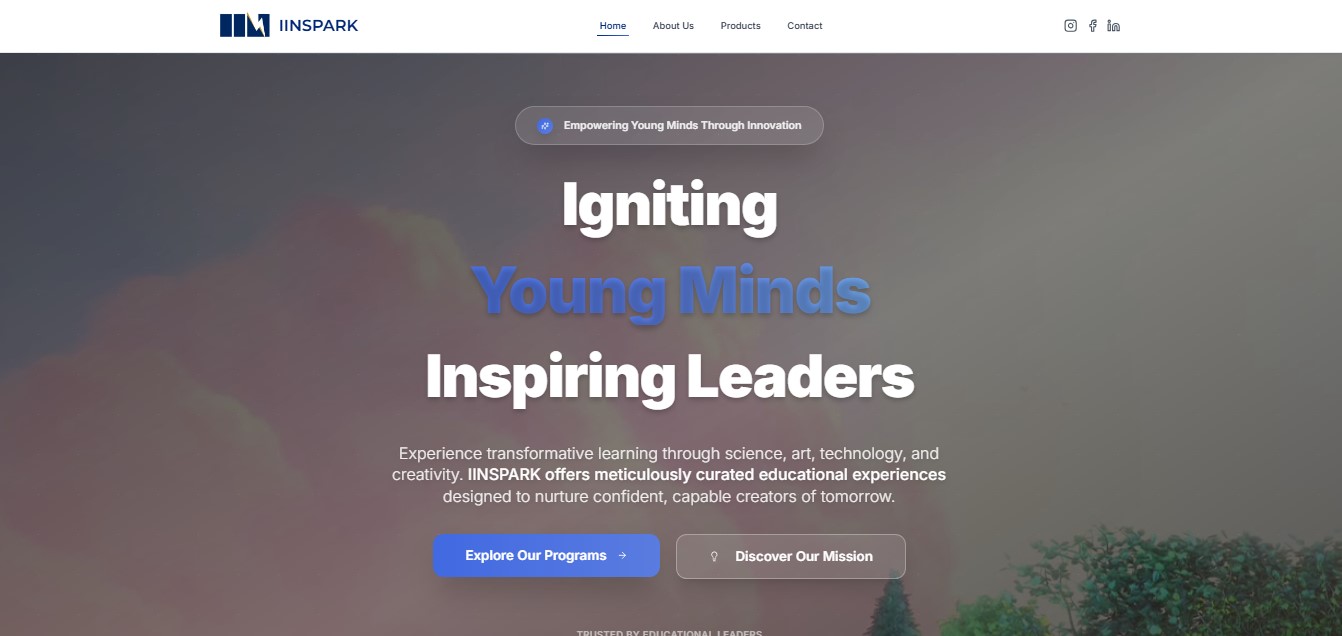Open the Instagram profile icon
Viewport: 1342px width, 636px height.
click(1070, 26)
